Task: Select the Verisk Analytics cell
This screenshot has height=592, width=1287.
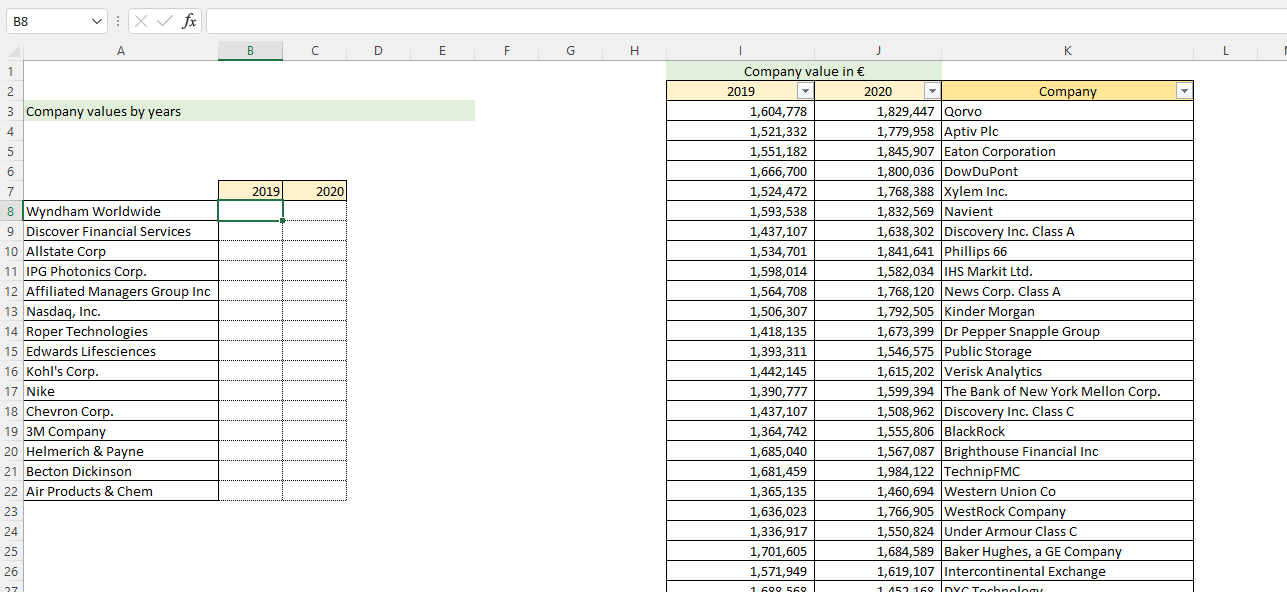Action: click(1068, 371)
